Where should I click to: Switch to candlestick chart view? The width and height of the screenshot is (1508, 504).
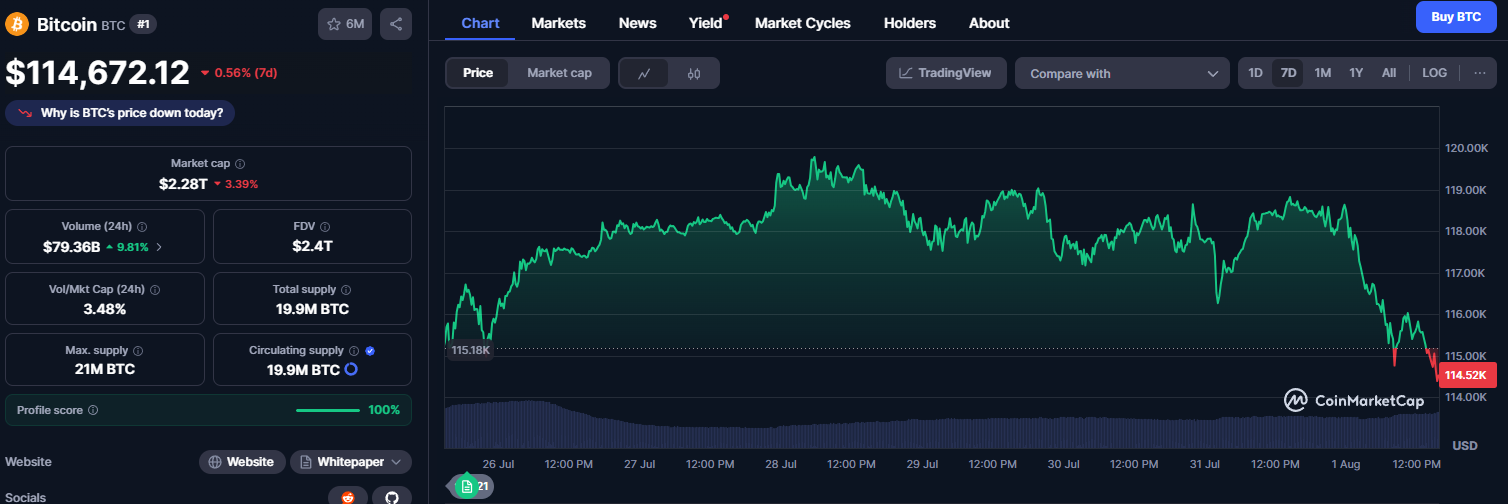tap(694, 73)
